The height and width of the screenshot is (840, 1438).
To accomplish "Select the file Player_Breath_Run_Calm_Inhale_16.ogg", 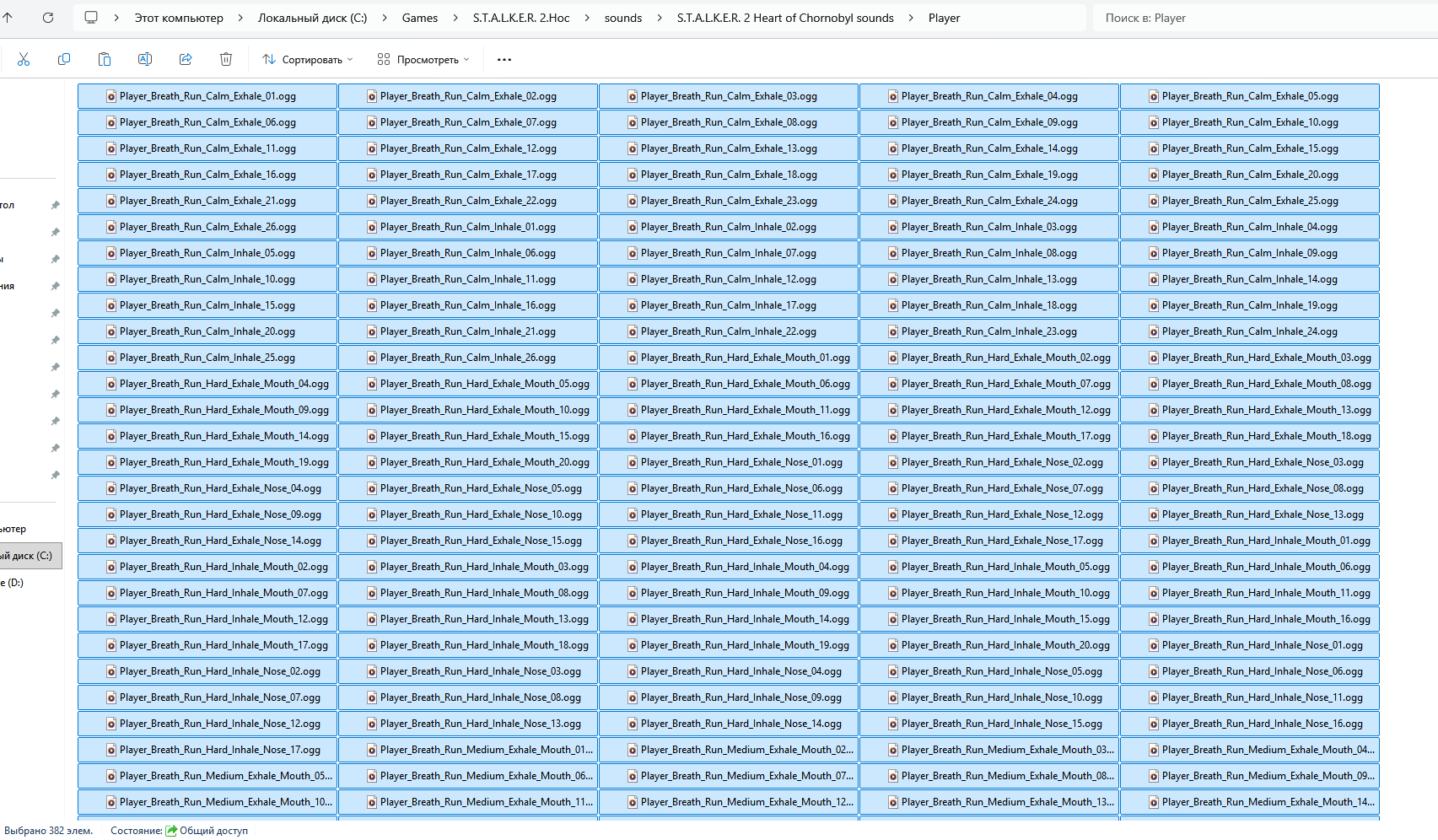I will click(x=468, y=305).
